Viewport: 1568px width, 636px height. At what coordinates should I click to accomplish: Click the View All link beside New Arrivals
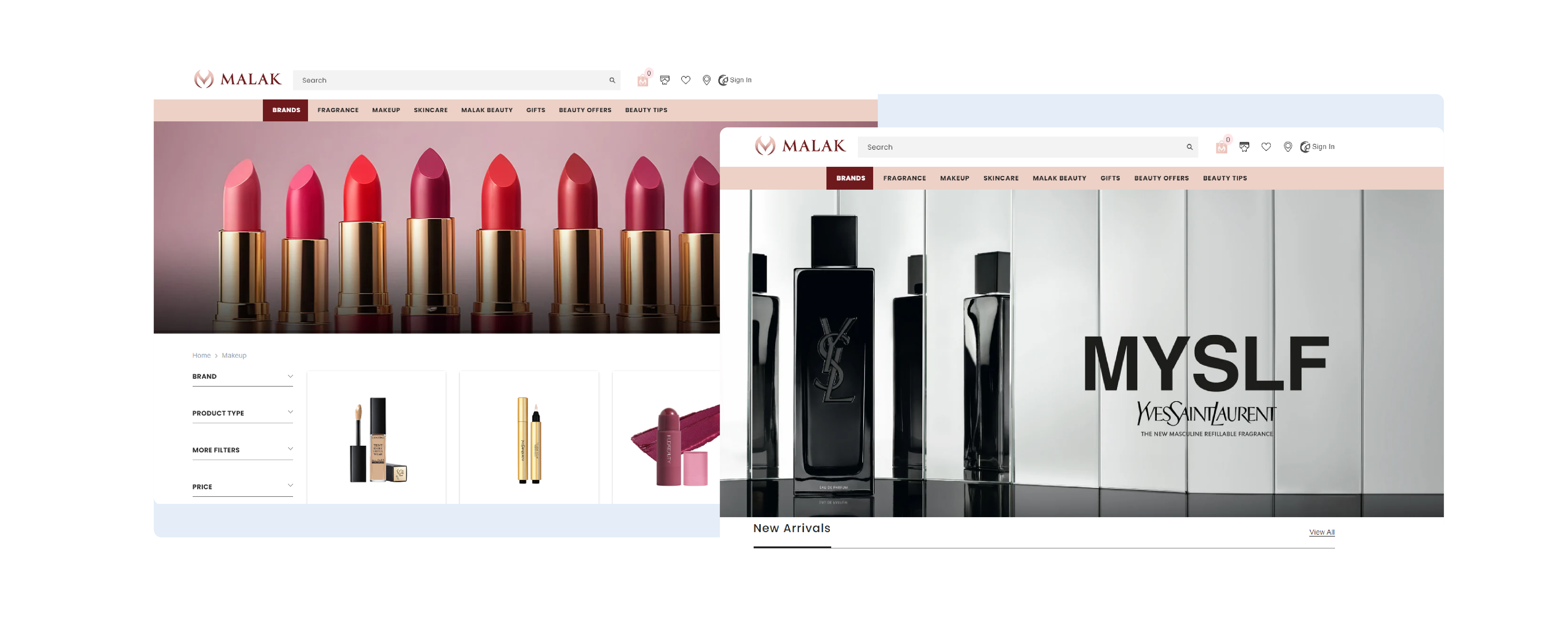click(1321, 532)
